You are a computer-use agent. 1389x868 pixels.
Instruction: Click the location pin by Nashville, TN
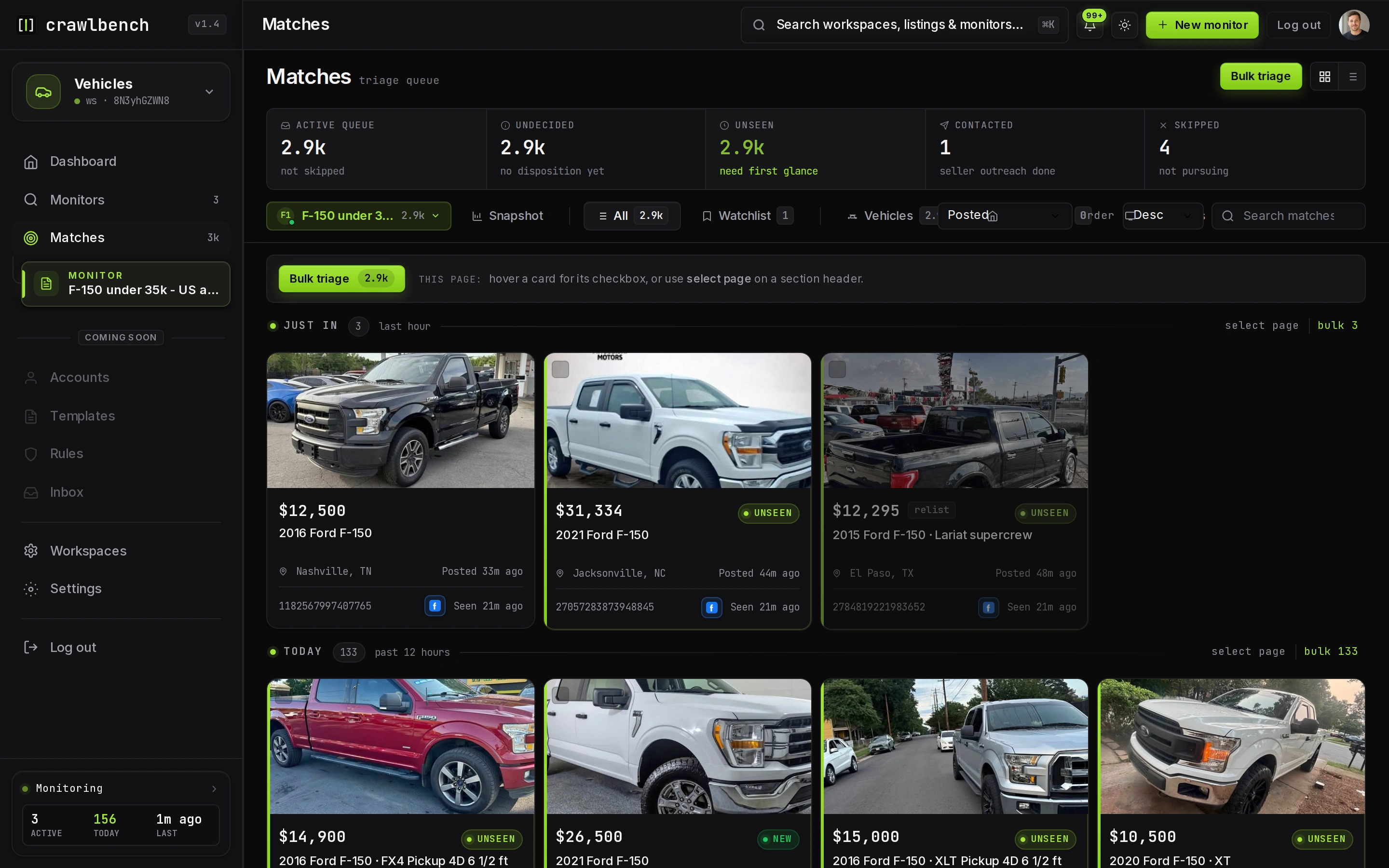tap(283, 572)
